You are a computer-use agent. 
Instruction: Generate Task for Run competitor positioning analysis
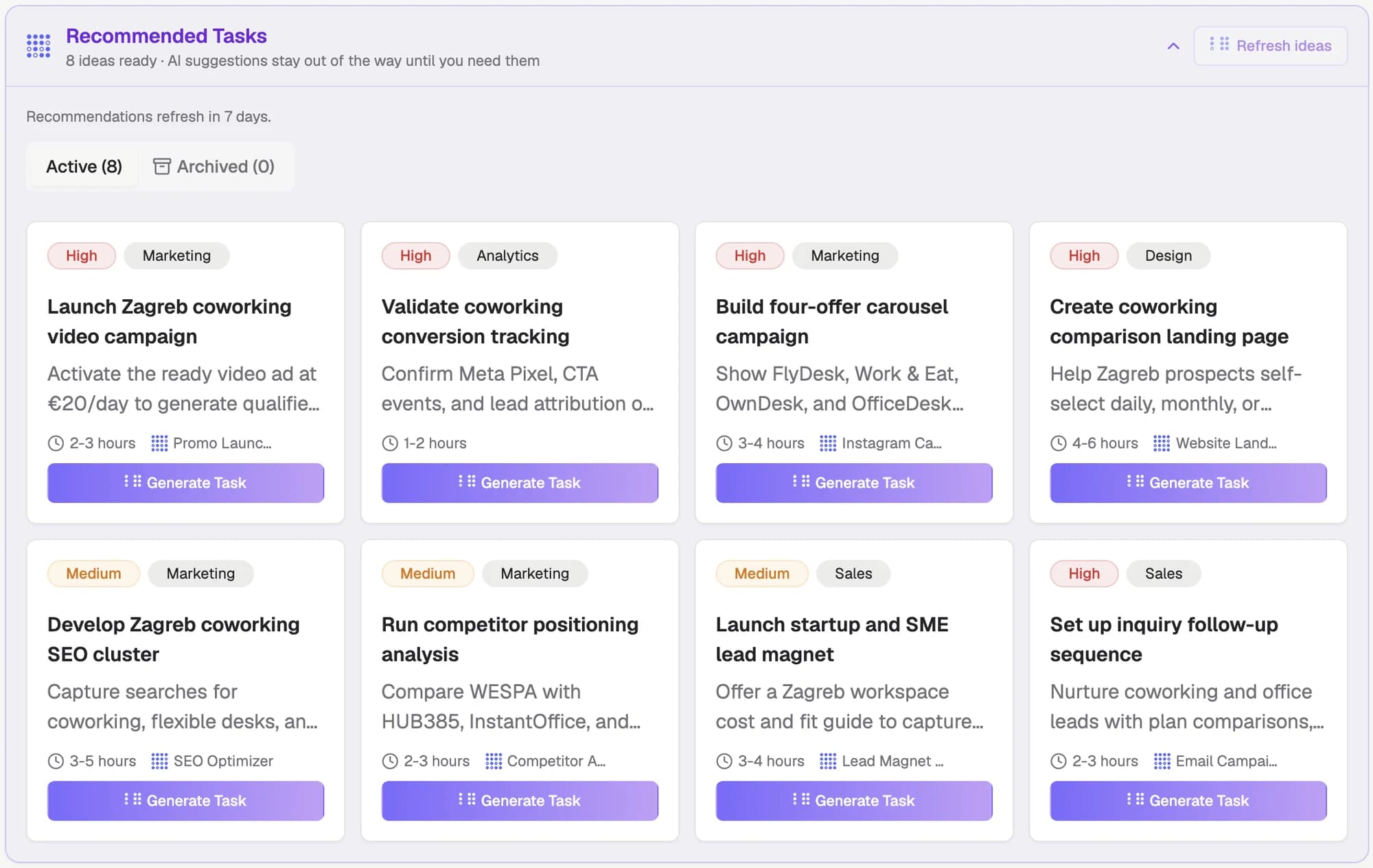pyautogui.click(x=520, y=801)
